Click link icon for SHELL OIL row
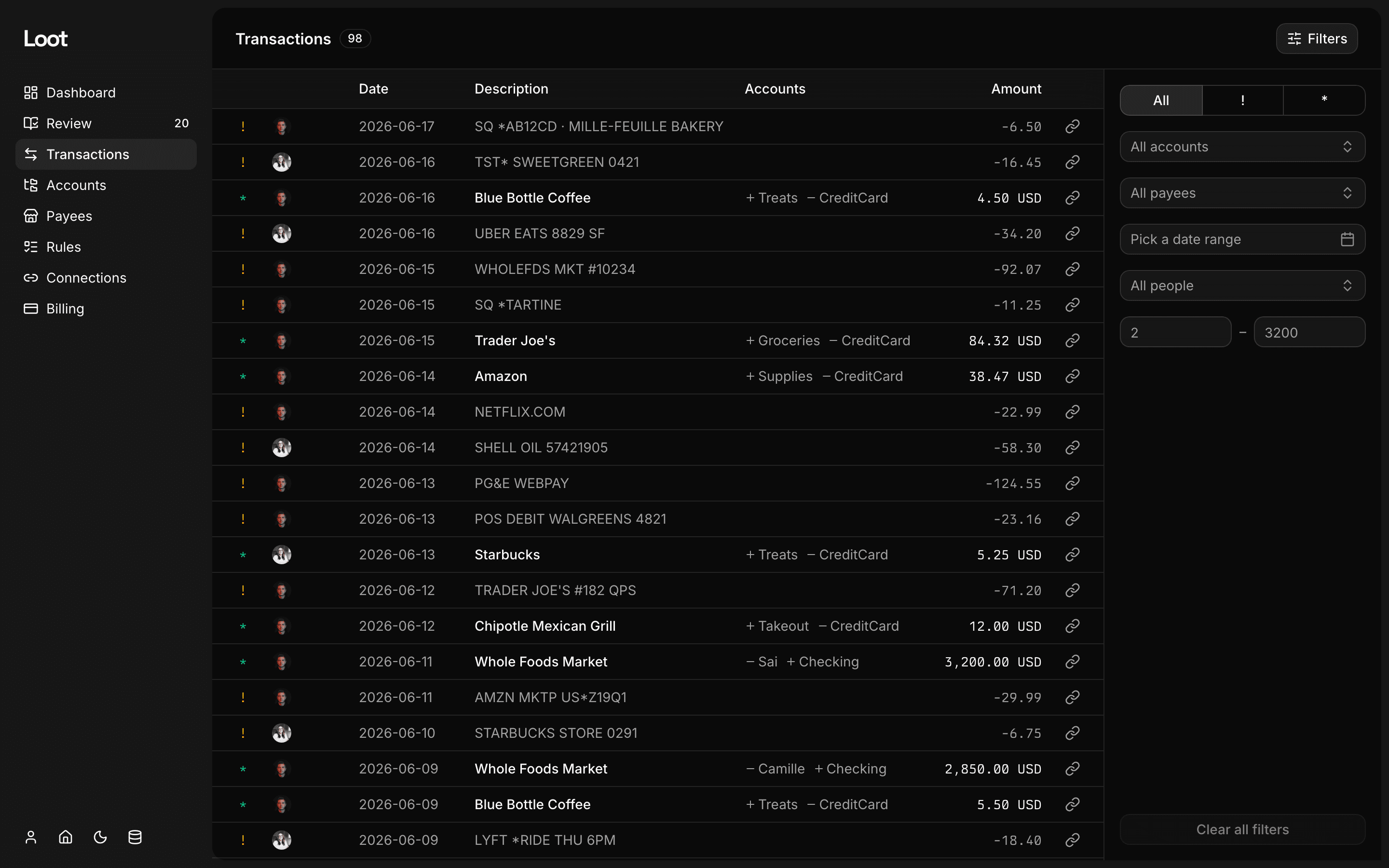 (x=1073, y=447)
